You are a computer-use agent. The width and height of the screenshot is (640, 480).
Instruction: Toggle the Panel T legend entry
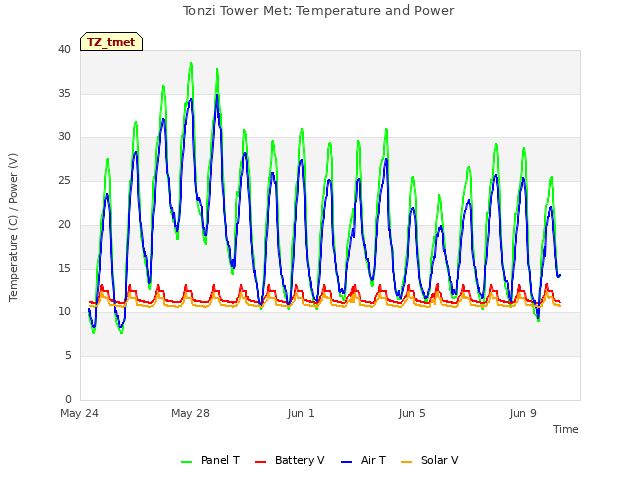(x=210, y=460)
